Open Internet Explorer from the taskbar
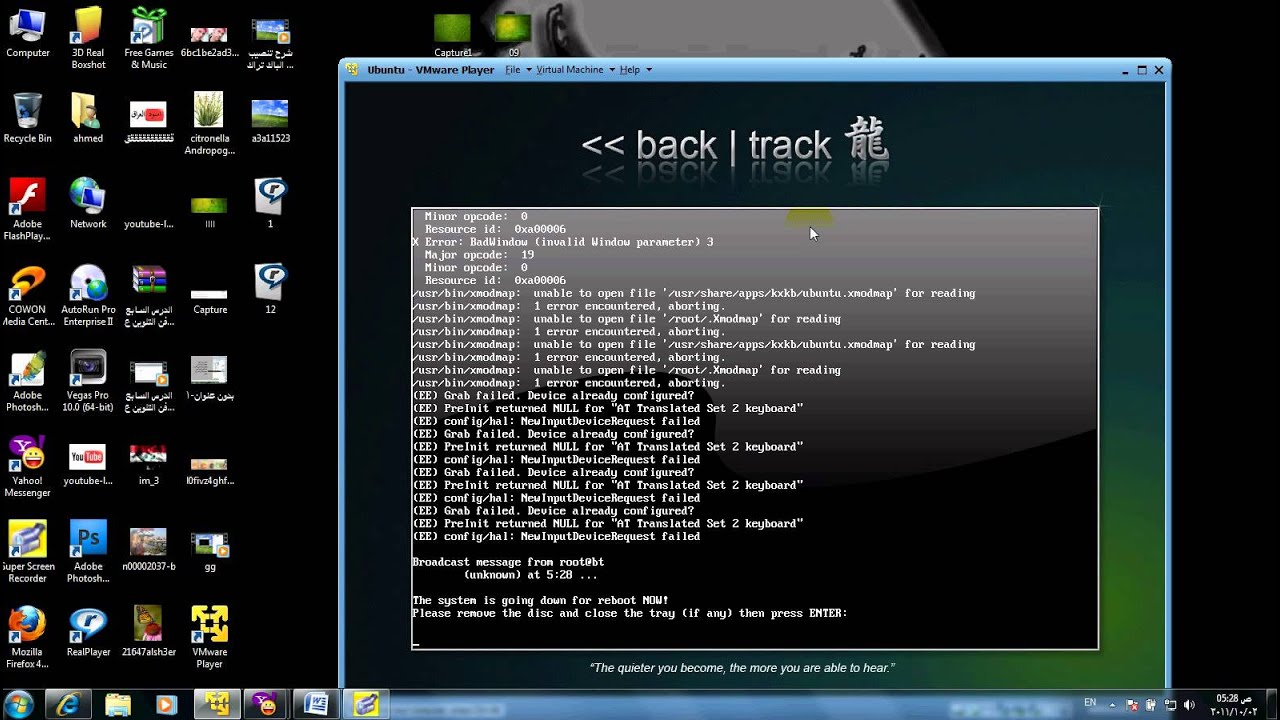 point(68,704)
